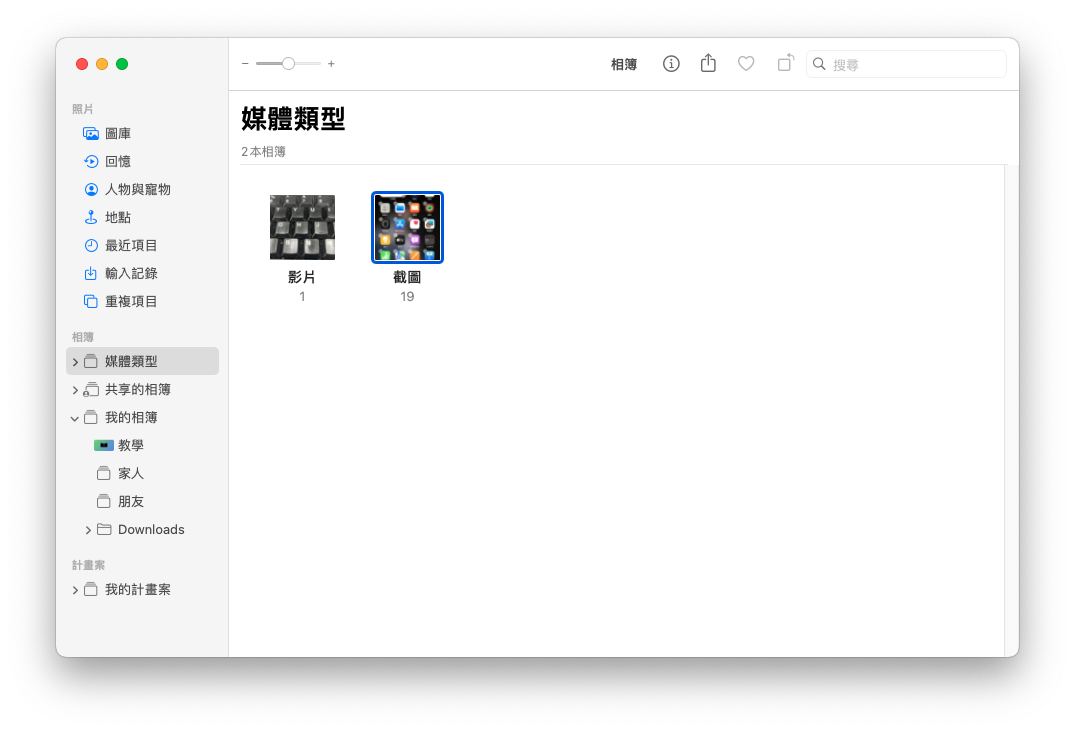Click the 搜尋 search field
This screenshot has height=731, width=1075.
click(x=906, y=64)
